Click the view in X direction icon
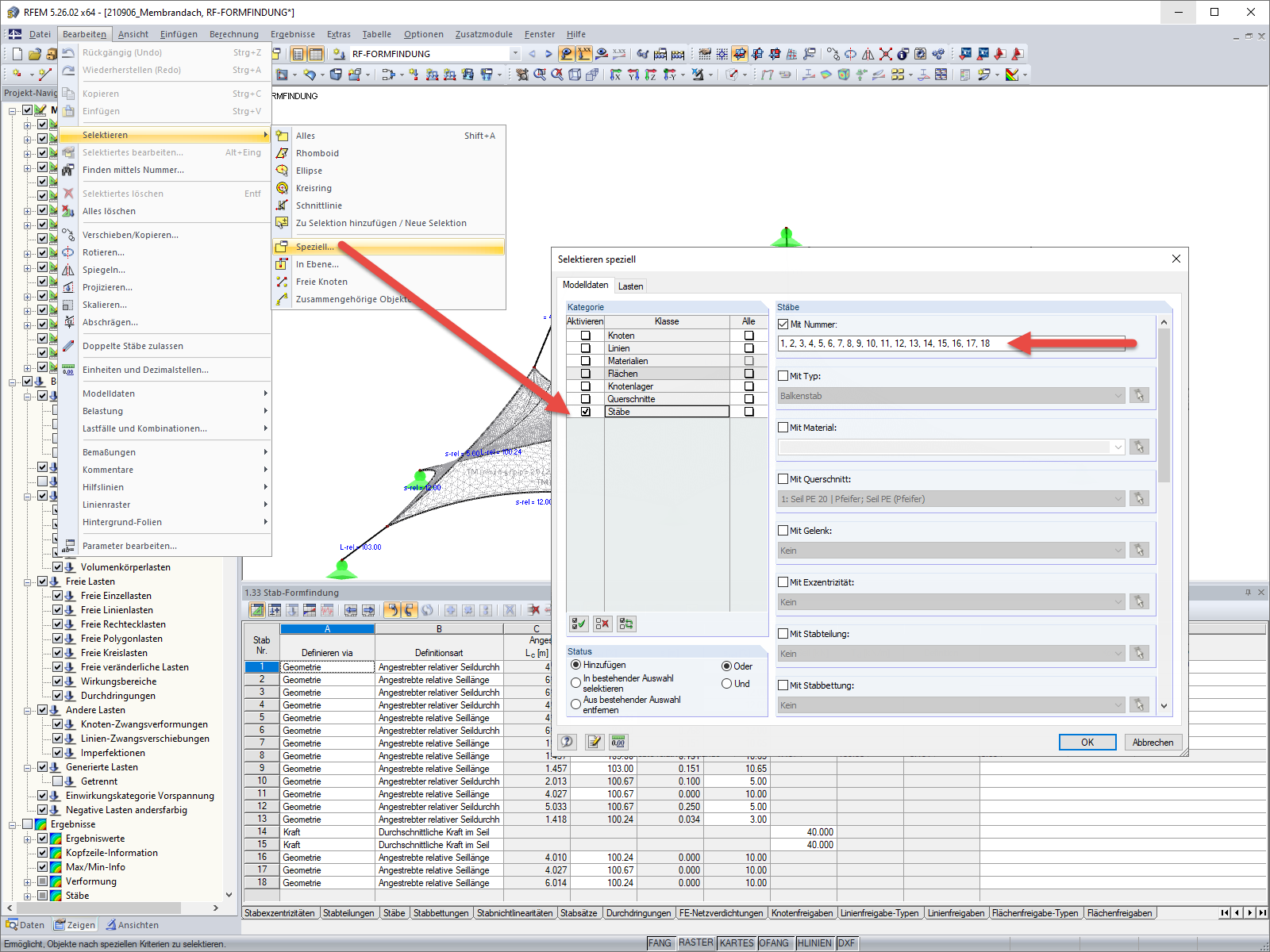Image resolution: width=1270 pixels, height=952 pixels. pos(616,75)
